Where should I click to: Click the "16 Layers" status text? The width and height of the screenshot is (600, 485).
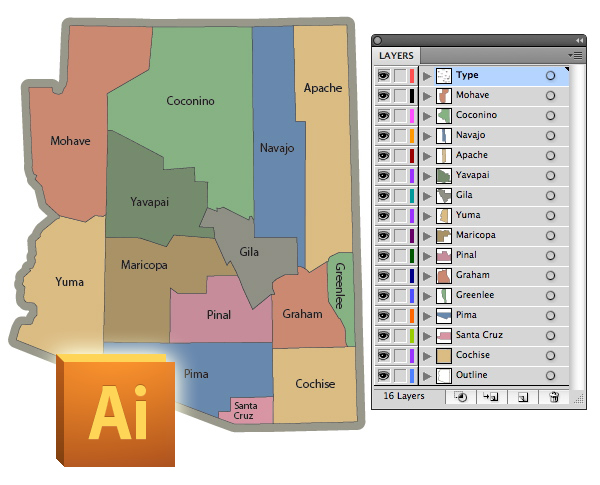pyautogui.click(x=404, y=396)
